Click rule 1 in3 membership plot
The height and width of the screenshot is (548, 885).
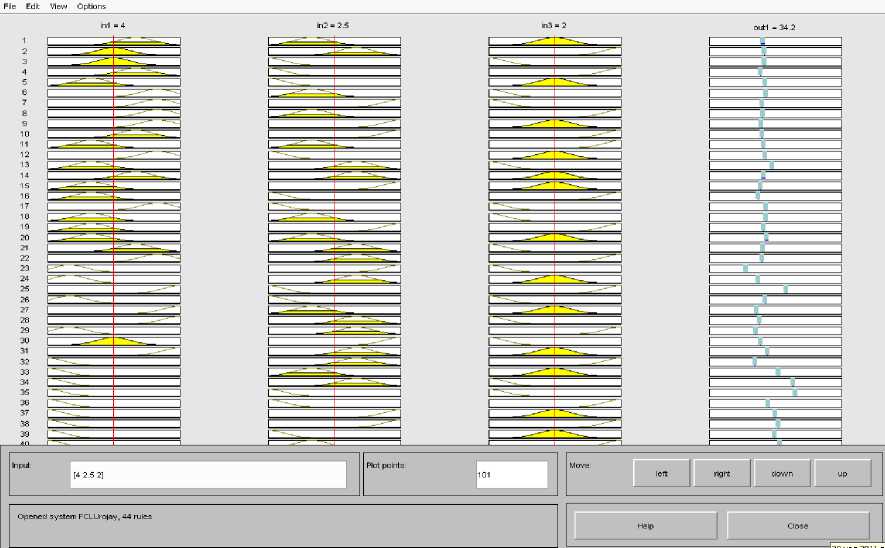[555, 41]
